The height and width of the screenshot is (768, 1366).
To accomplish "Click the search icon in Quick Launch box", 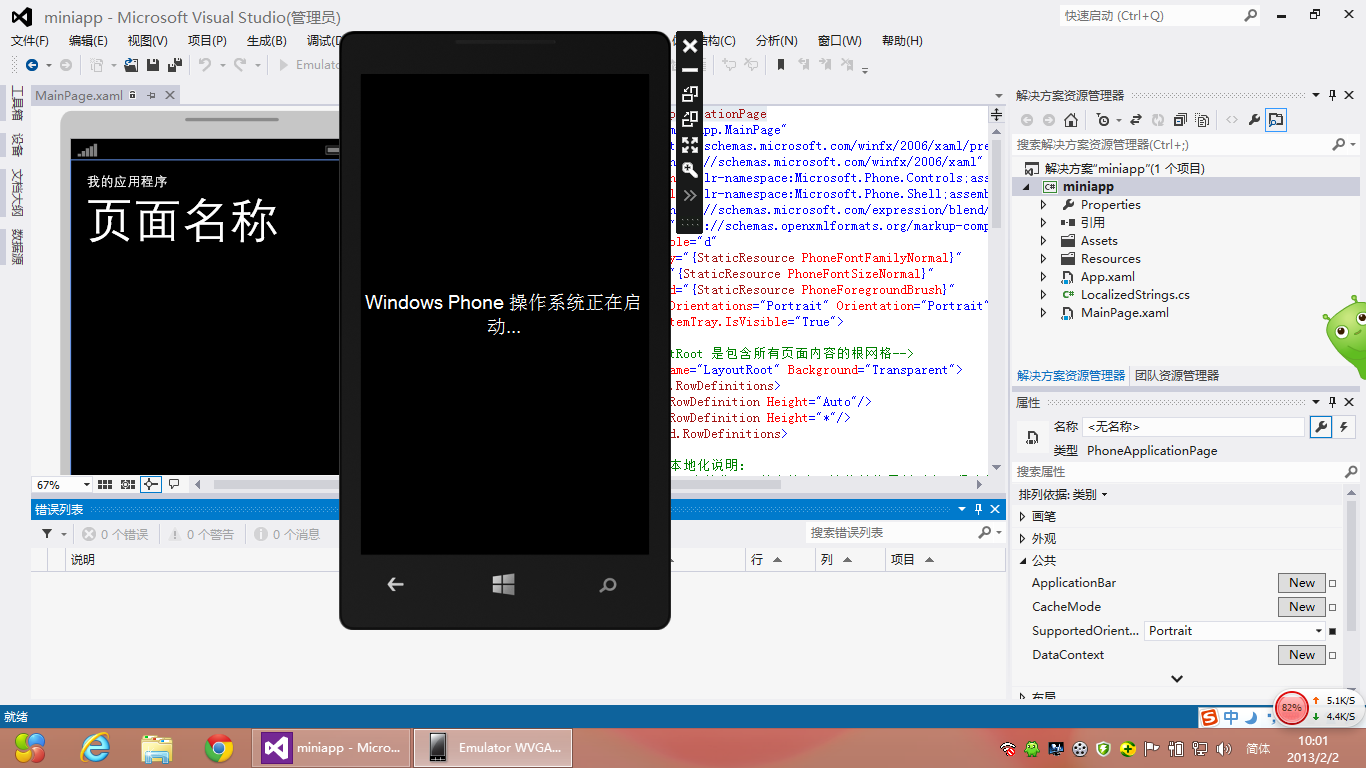I will 1250,15.
